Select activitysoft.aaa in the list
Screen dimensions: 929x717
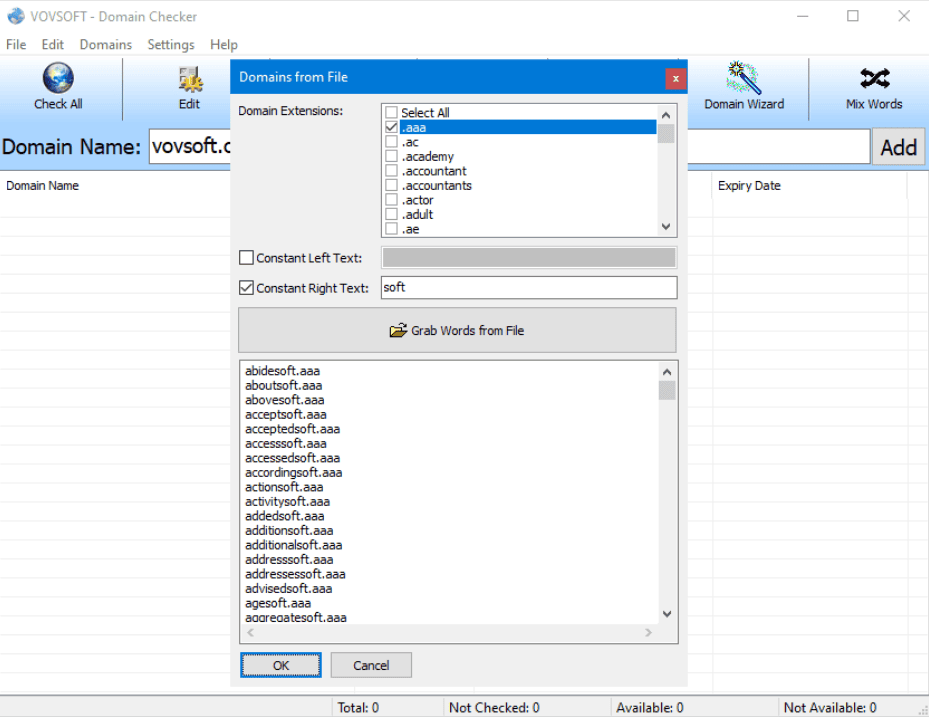click(287, 501)
